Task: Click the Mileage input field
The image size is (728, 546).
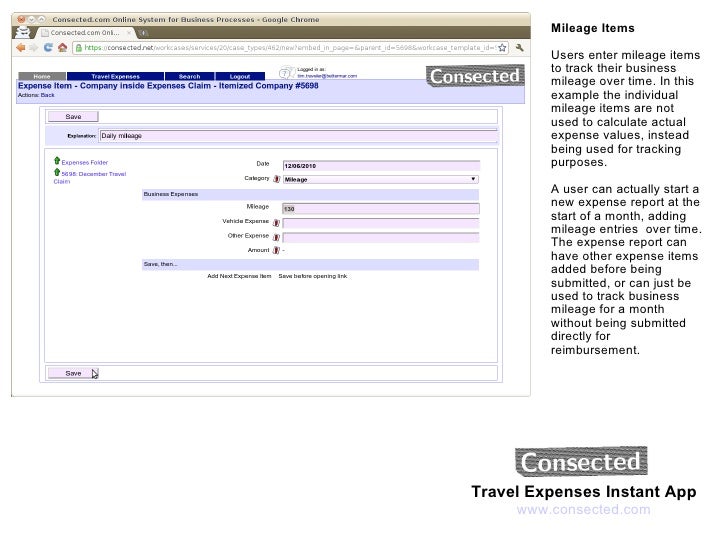Action: [x=381, y=208]
